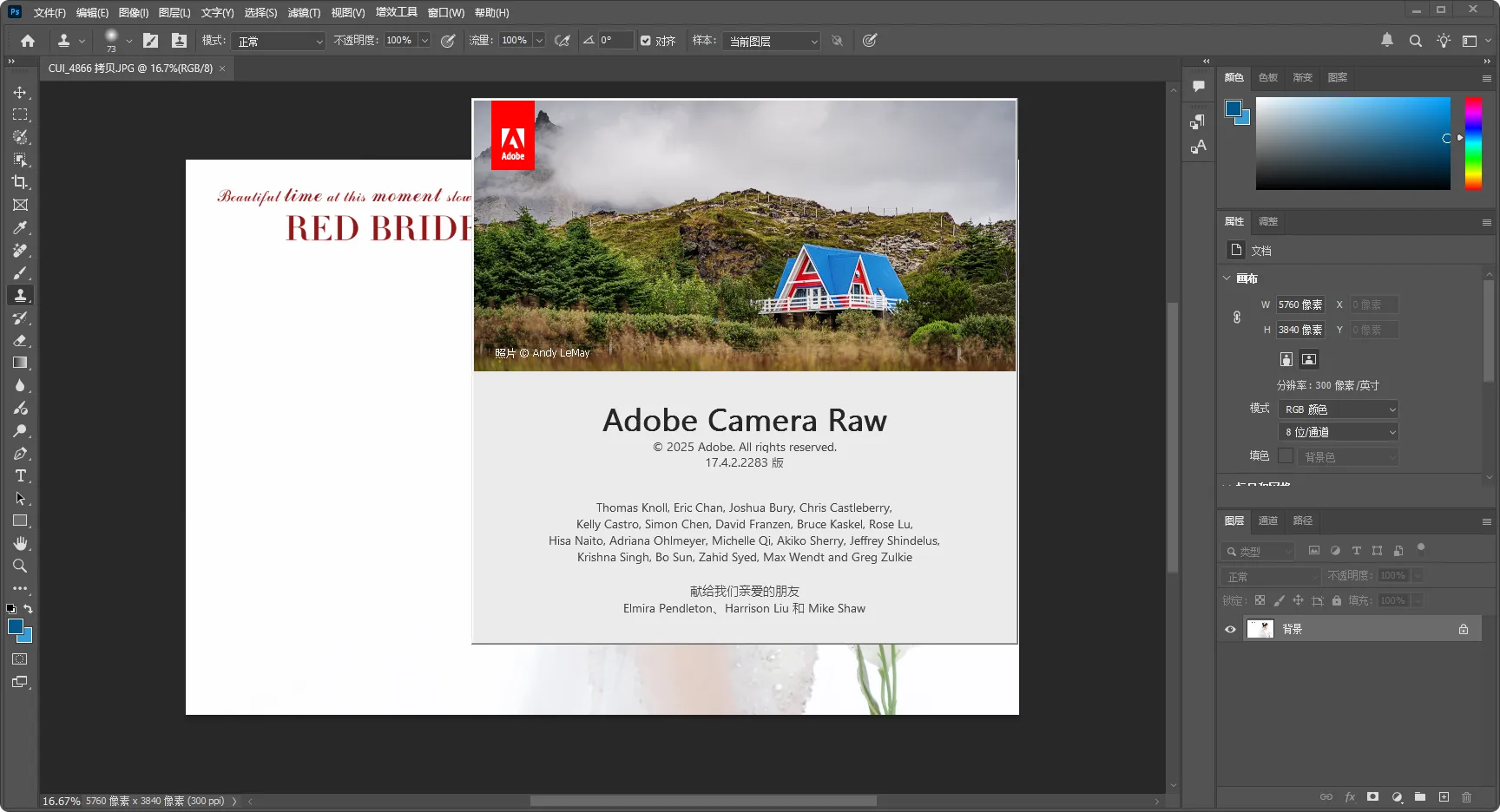
Task: Add layer mask button at panel bottom
Action: point(1372,797)
